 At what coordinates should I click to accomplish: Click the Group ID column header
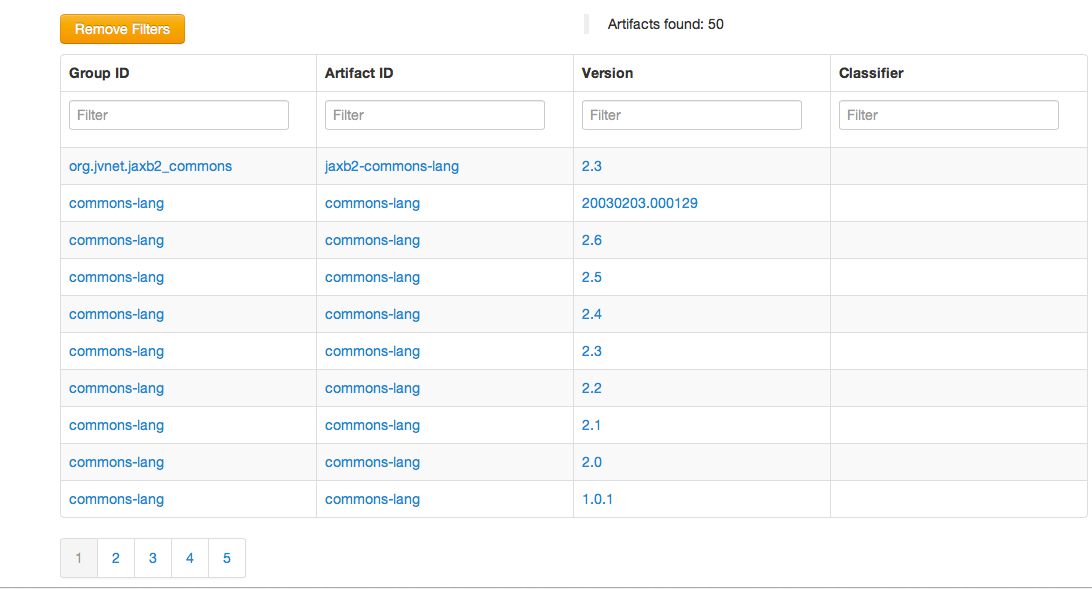(99, 73)
